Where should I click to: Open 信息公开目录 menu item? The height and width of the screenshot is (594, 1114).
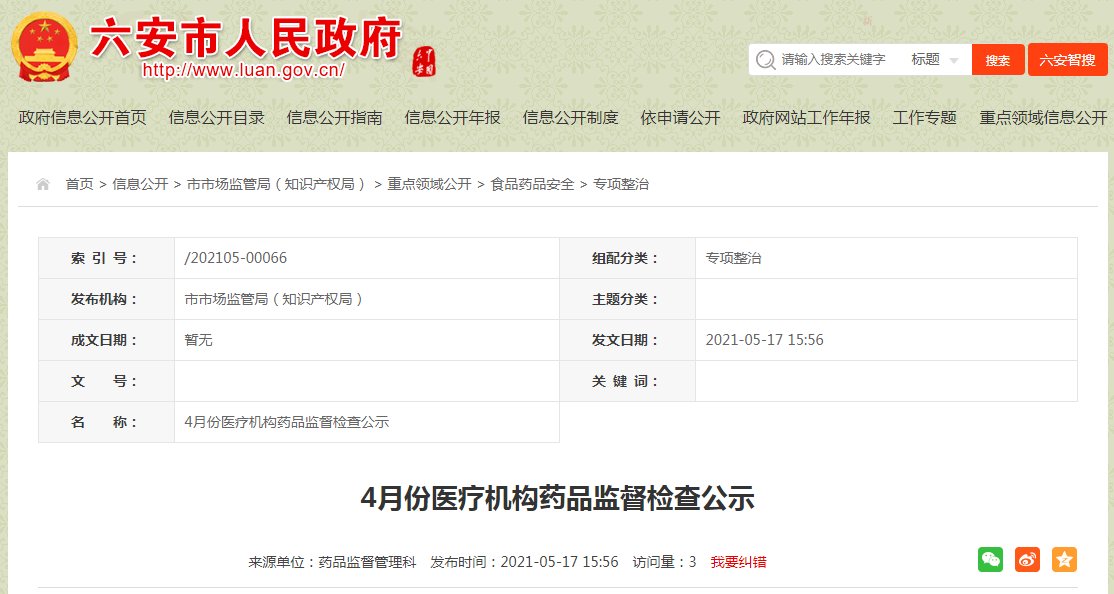(x=217, y=118)
